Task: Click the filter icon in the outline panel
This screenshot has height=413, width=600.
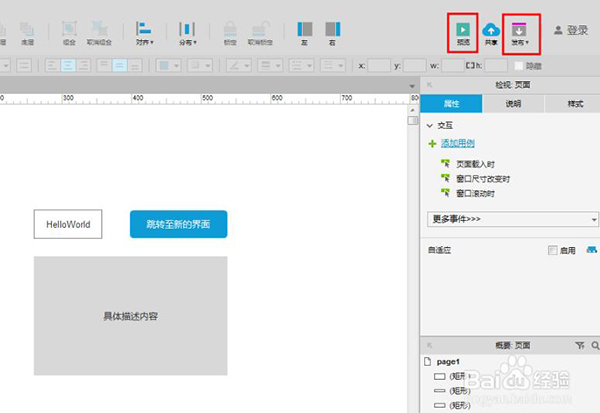Action: 580,345
